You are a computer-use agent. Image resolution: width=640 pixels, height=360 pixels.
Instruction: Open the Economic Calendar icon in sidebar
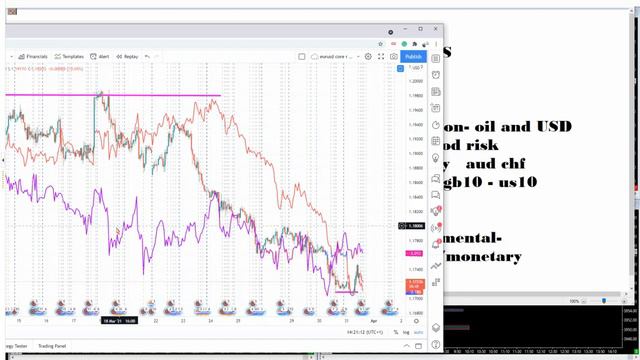(436, 141)
